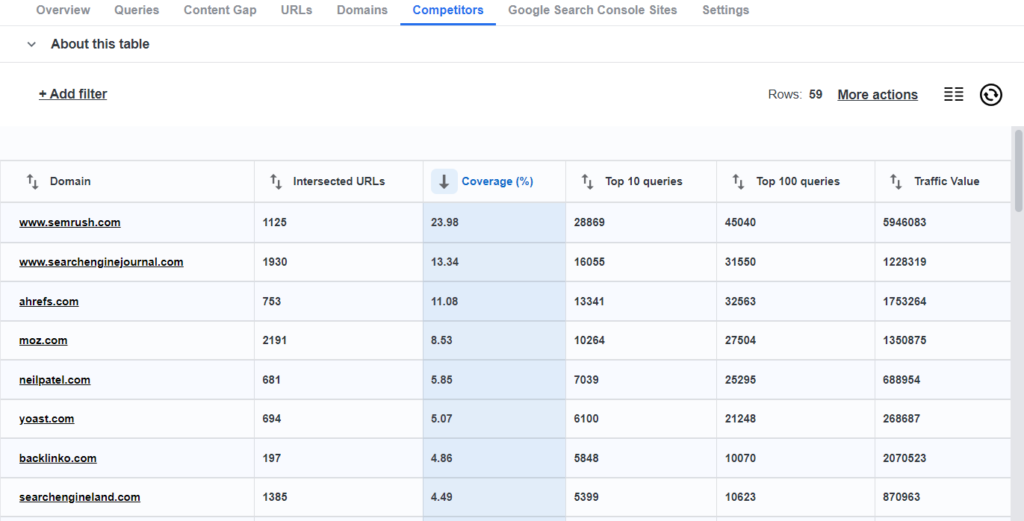Select top 10 queries cell 5399
1024x521 pixels.
641,497
